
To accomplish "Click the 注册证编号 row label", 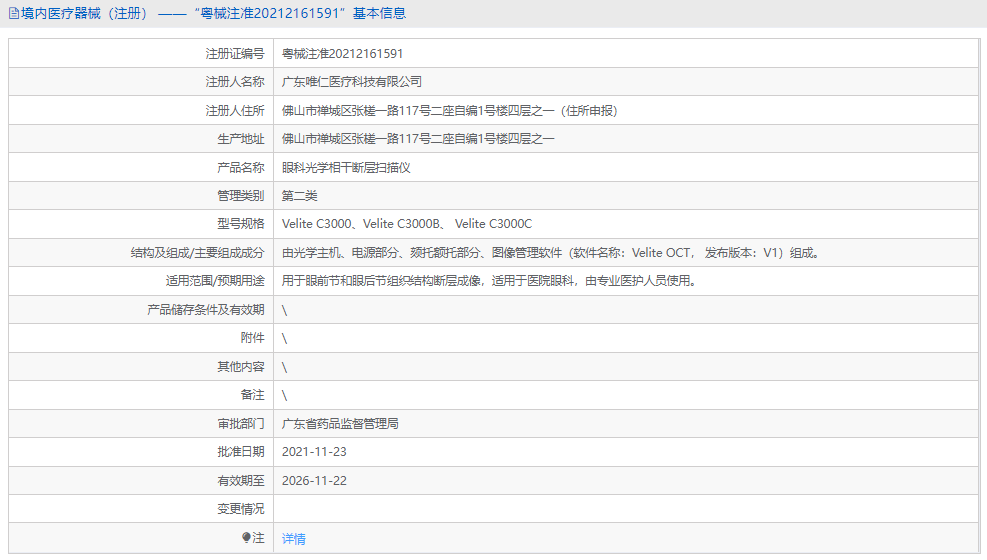I will pos(235,53).
